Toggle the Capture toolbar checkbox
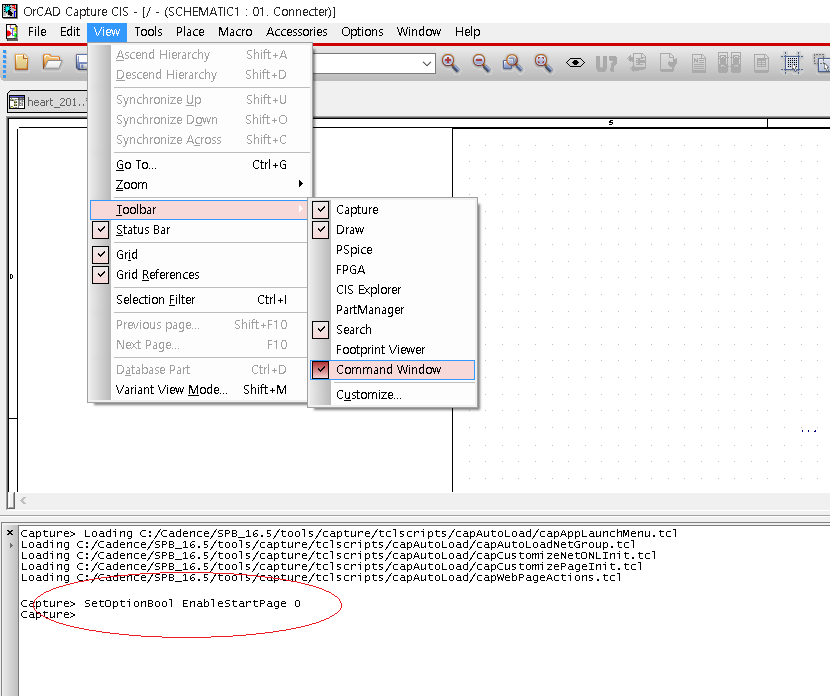The image size is (830, 696). click(321, 210)
